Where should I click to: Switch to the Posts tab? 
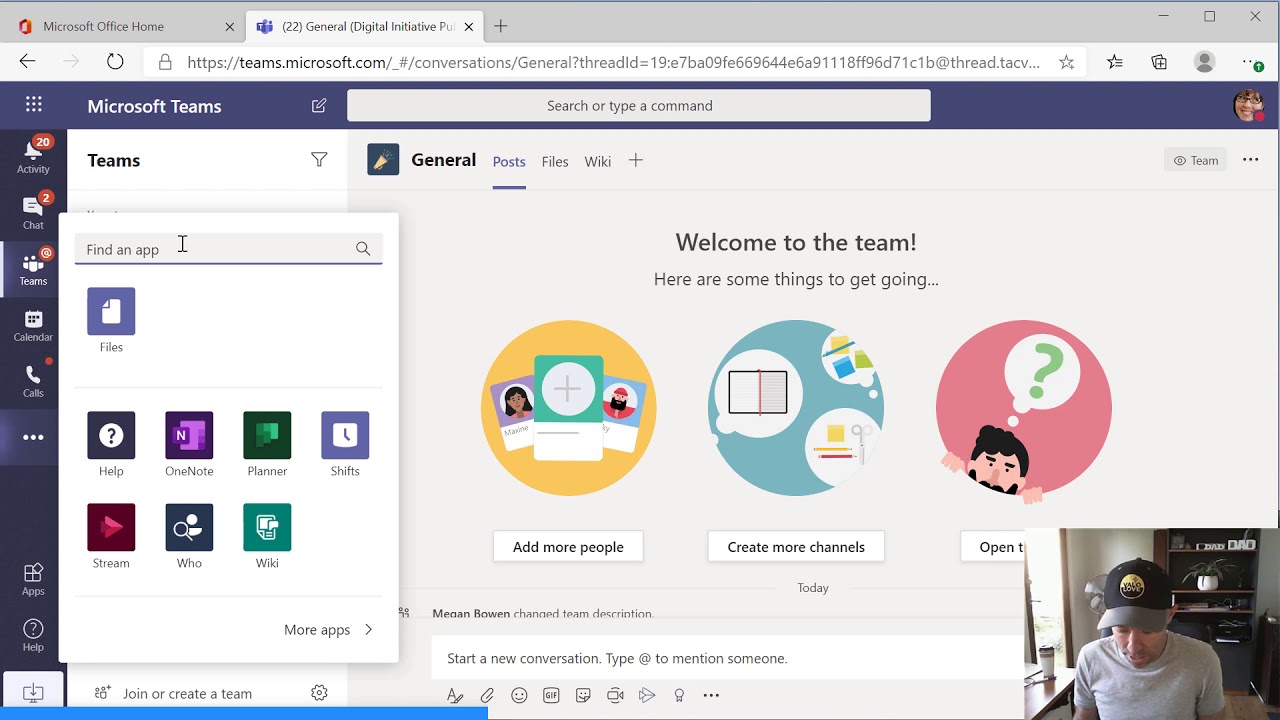(x=509, y=162)
